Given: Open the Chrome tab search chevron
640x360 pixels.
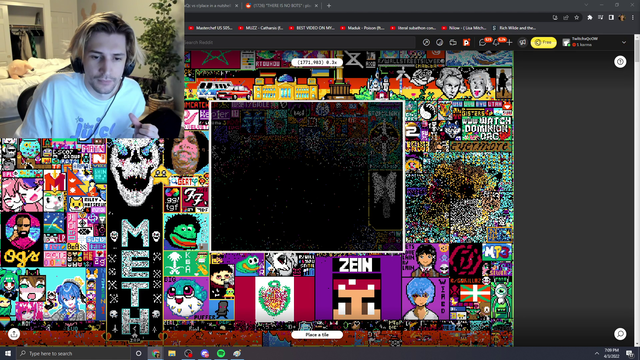Looking at the screenshot, I should (x=586, y=5).
